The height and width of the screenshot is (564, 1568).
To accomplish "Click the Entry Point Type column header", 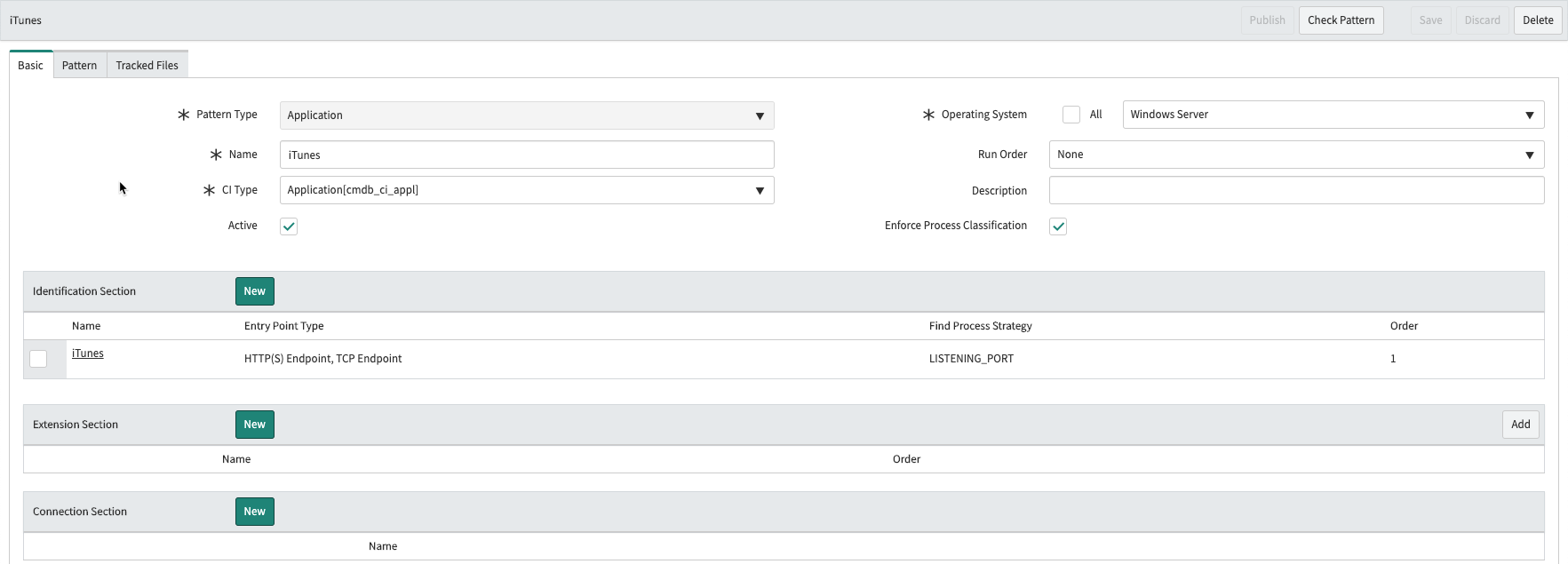I will pos(284,326).
